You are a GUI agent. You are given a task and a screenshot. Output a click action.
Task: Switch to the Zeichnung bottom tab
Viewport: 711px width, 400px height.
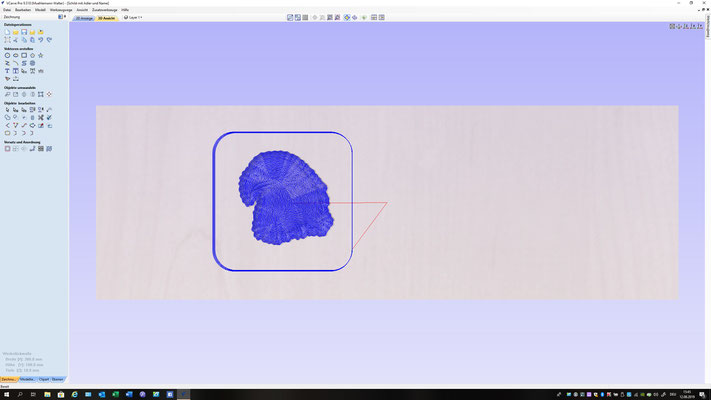coord(9,379)
